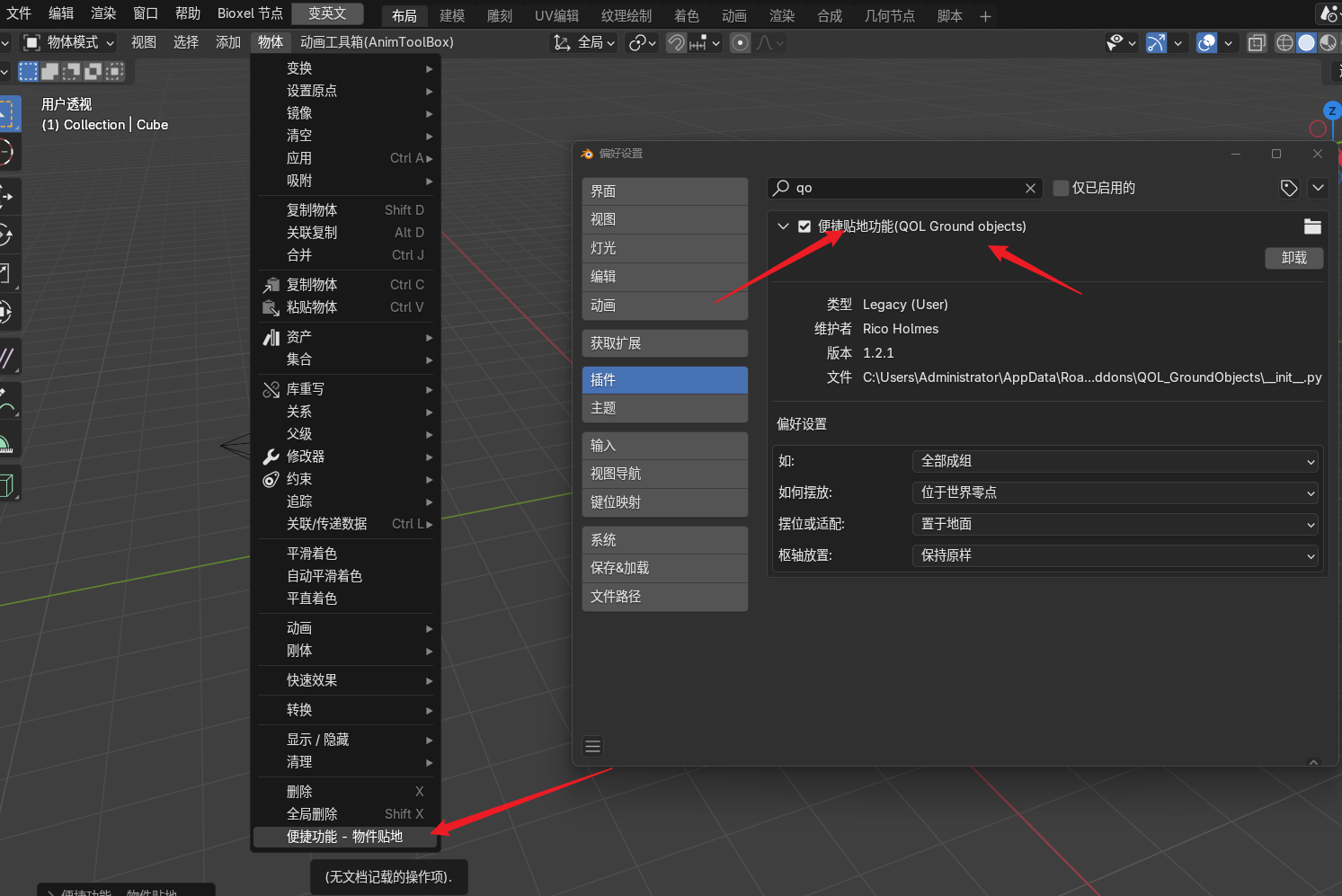This screenshot has height=896, width=1342.
Task: Select the 3D cursor tool
Action: coord(7,153)
